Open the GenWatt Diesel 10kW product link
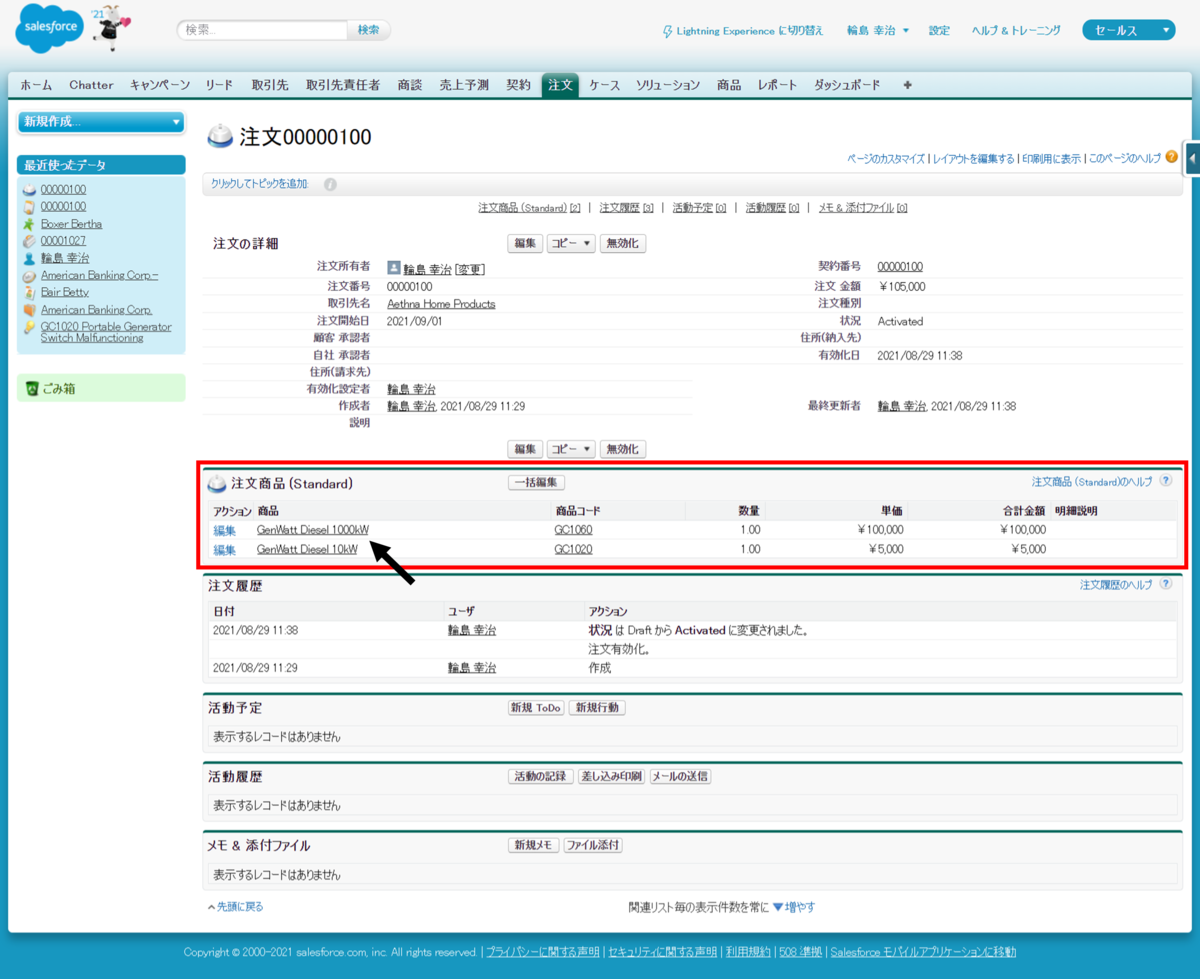The width and height of the screenshot is (1200, 979). pos(307,550)
